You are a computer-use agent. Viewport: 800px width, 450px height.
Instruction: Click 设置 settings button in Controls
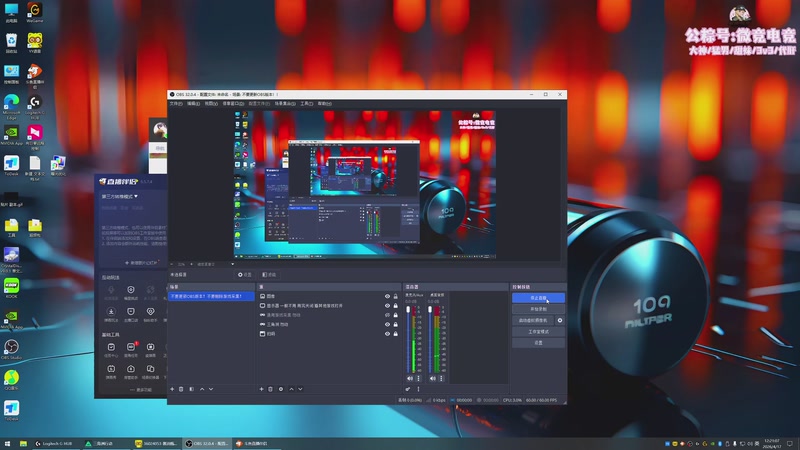point(538,343)
